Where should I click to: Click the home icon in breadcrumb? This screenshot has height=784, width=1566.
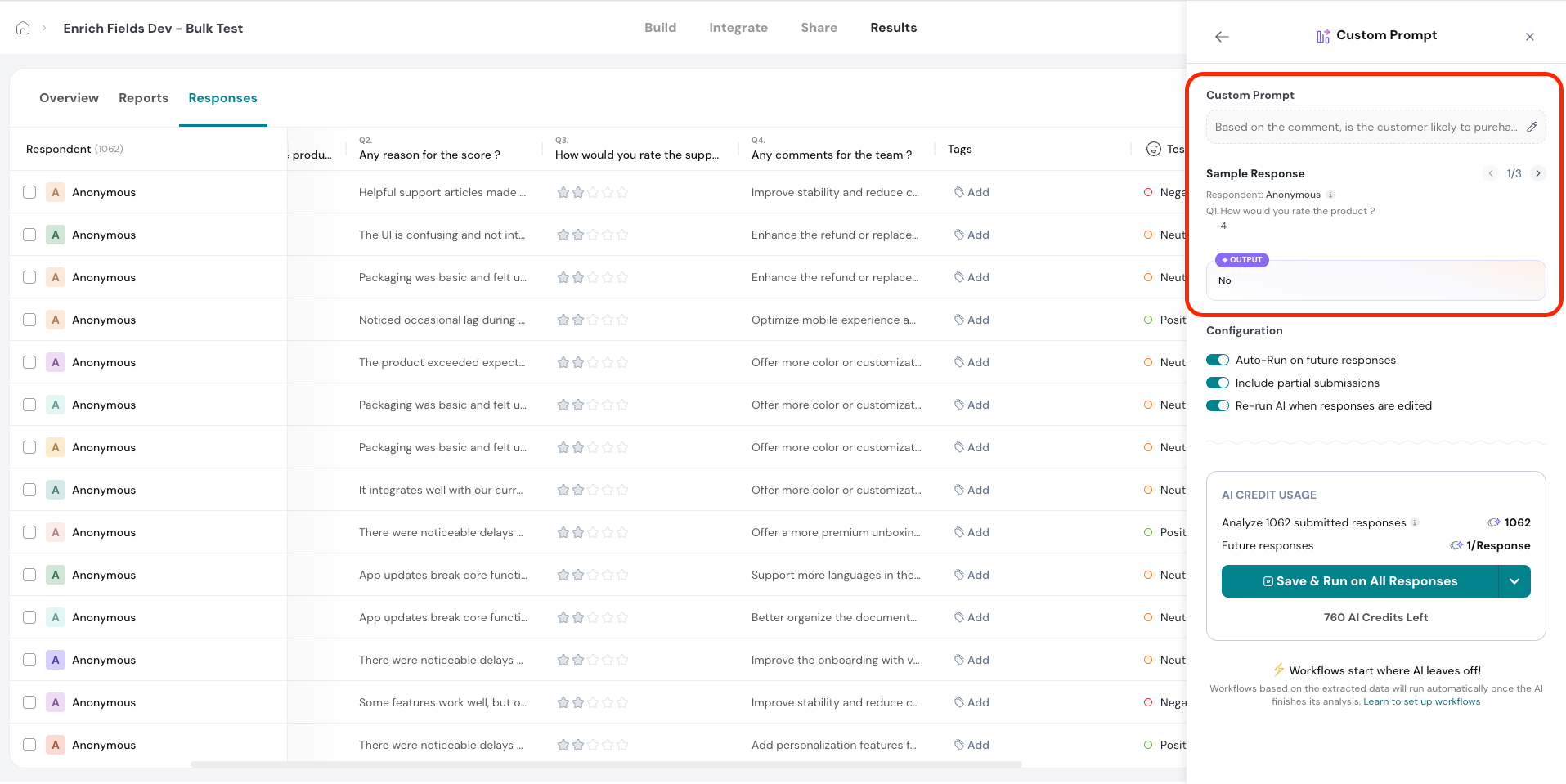[x=23, y=28]
